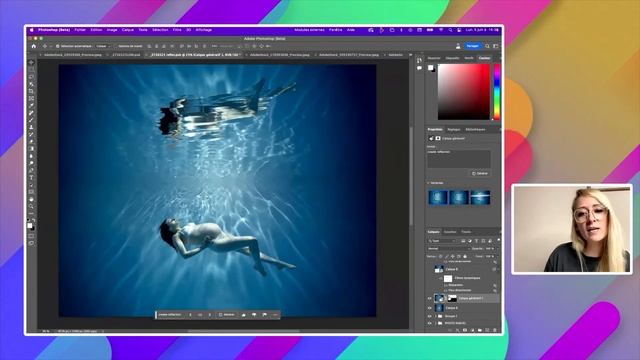The image size is (640, 360).
Task: Open the Image menu
Action: [x=112, y=30]
